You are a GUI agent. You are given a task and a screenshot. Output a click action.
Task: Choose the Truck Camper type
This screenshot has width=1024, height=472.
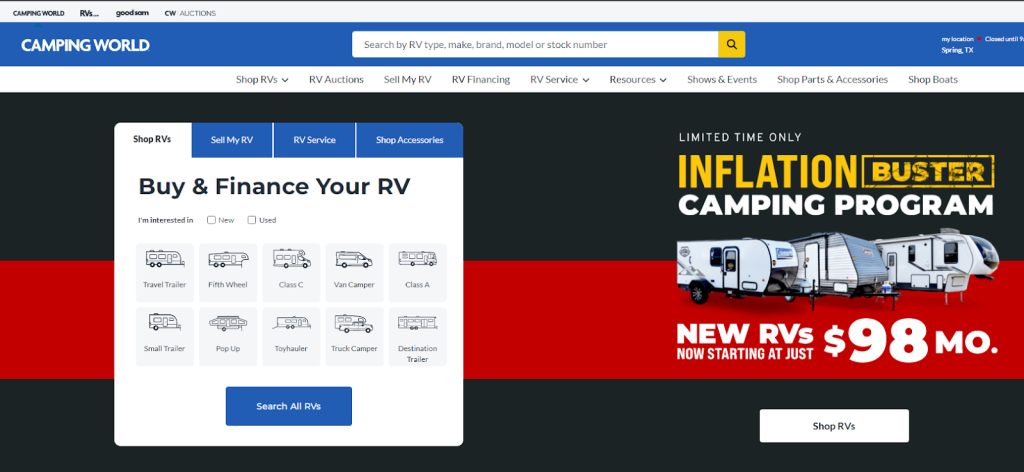[x=355, y=336]
